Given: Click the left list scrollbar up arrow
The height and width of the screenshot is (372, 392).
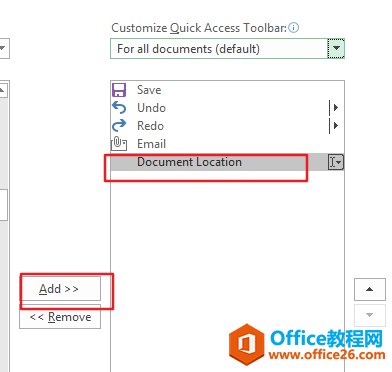Looking at the screenshot, I should click(x=3, y=90).
